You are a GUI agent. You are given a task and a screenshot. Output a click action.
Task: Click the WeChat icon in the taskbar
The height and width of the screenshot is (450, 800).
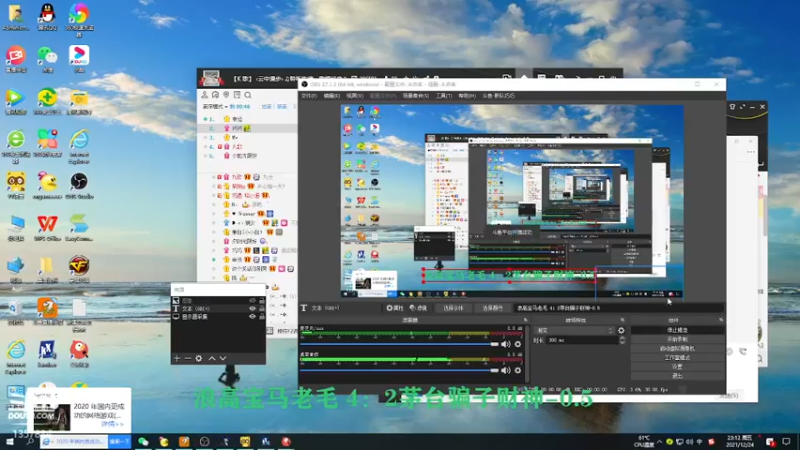tap(143, 441)
